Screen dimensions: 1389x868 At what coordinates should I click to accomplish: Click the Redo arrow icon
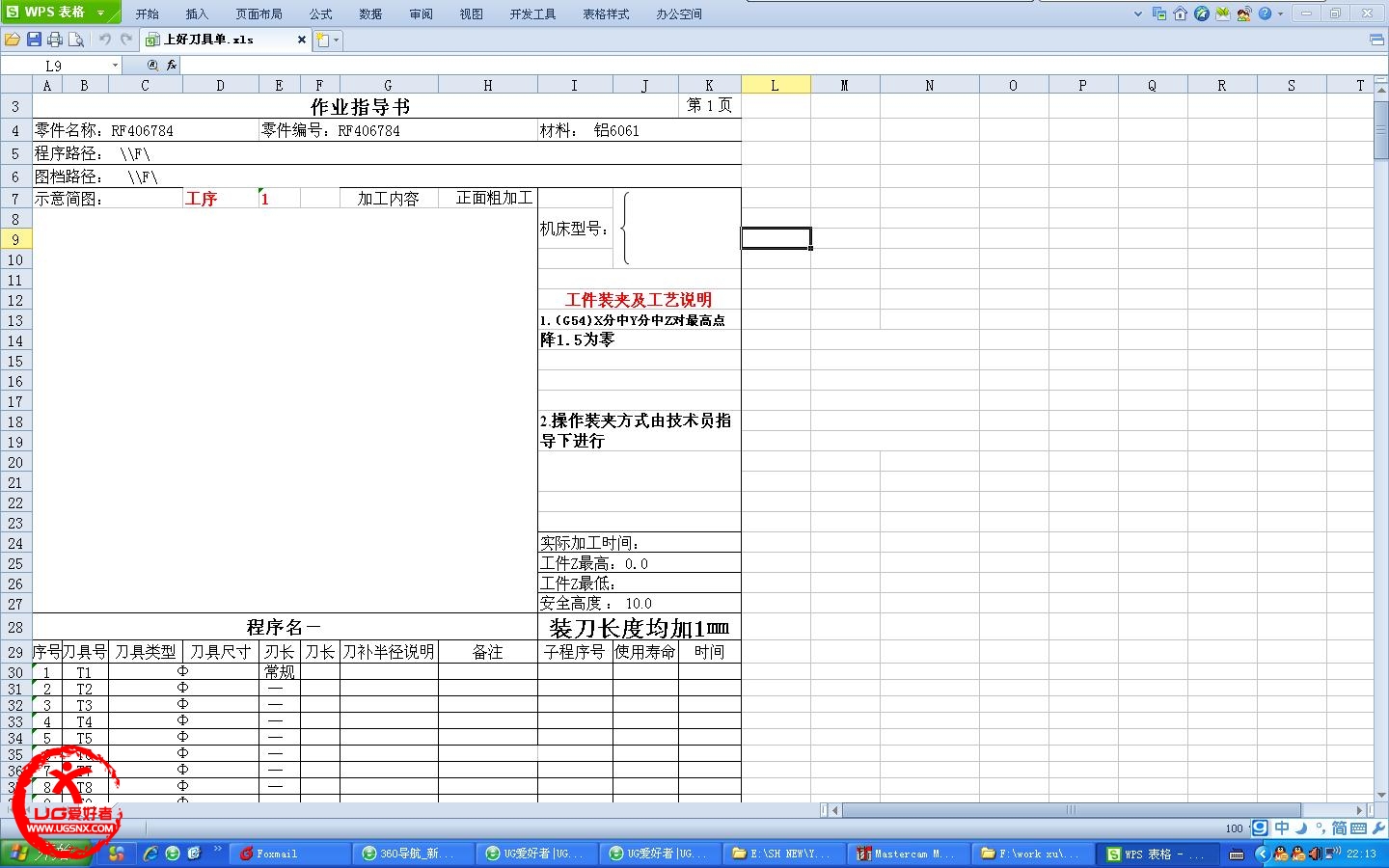125,40
